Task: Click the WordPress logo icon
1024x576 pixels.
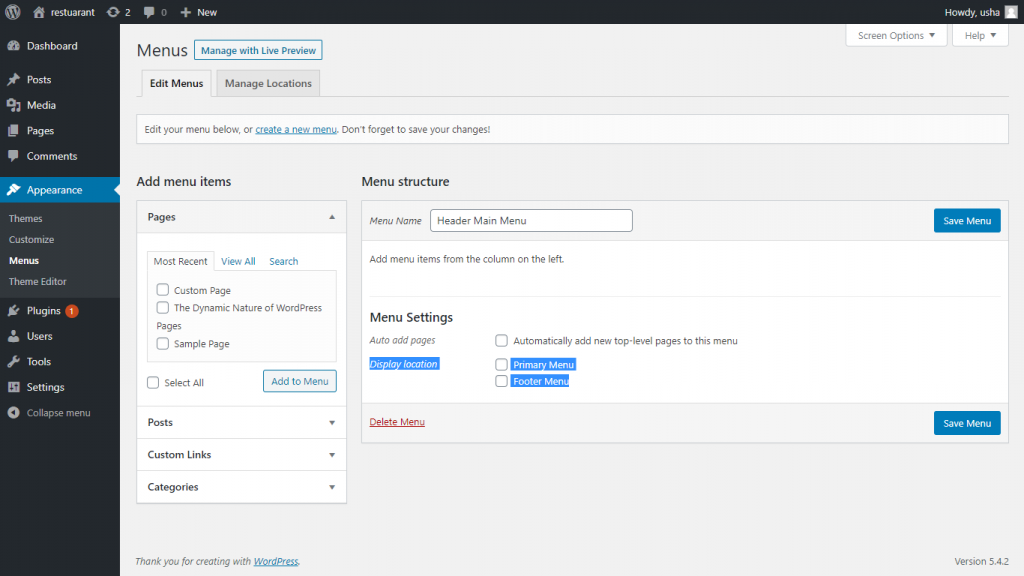Action: (13, 12)
